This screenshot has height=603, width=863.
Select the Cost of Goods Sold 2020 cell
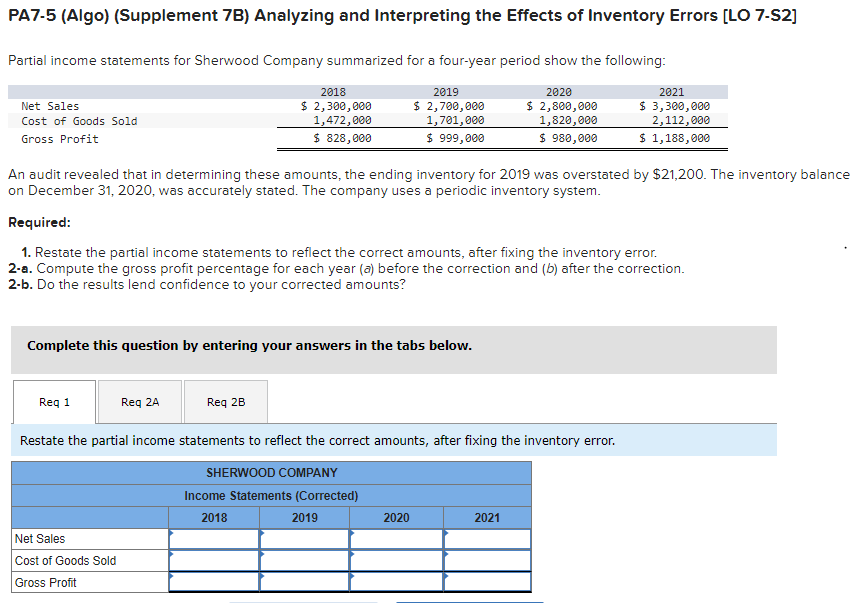point(395,560)
